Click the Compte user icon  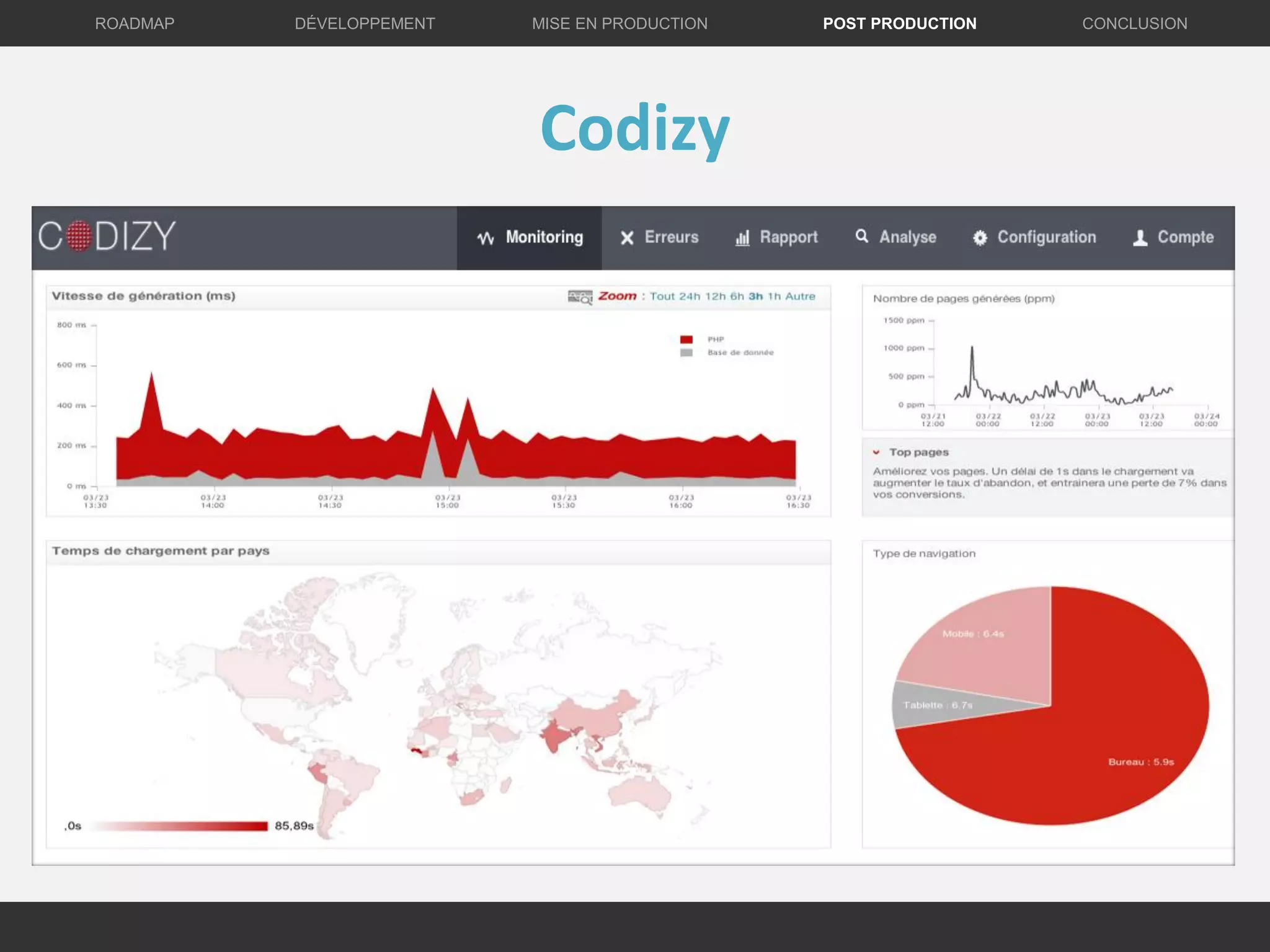click(1140, 238)
